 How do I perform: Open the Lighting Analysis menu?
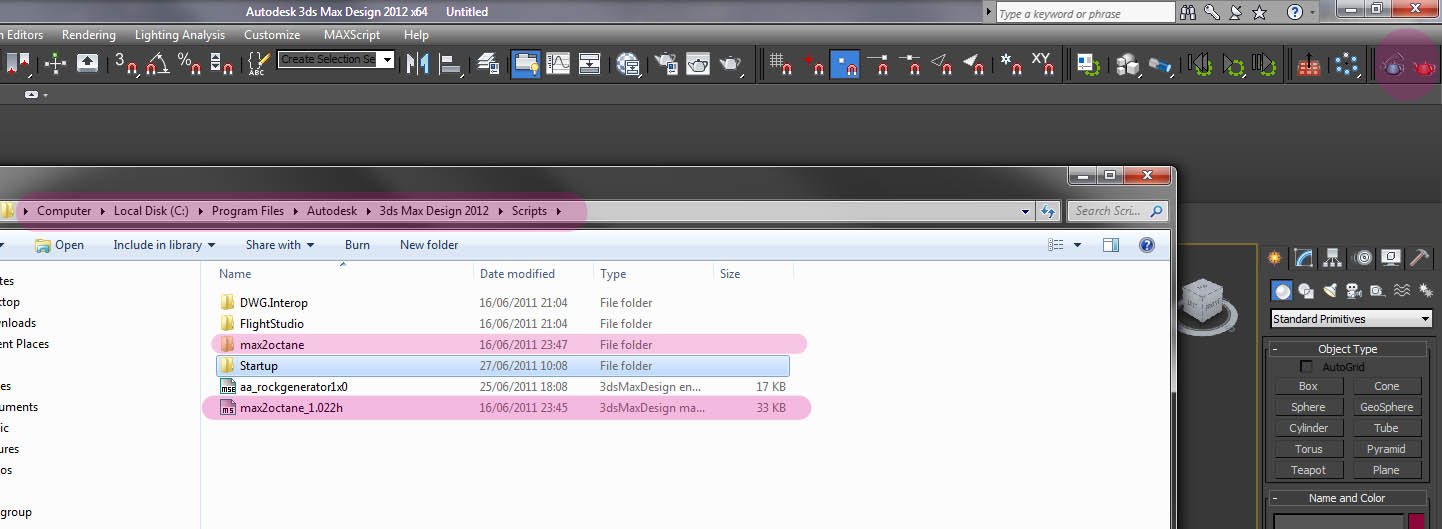tap(180, 35)
